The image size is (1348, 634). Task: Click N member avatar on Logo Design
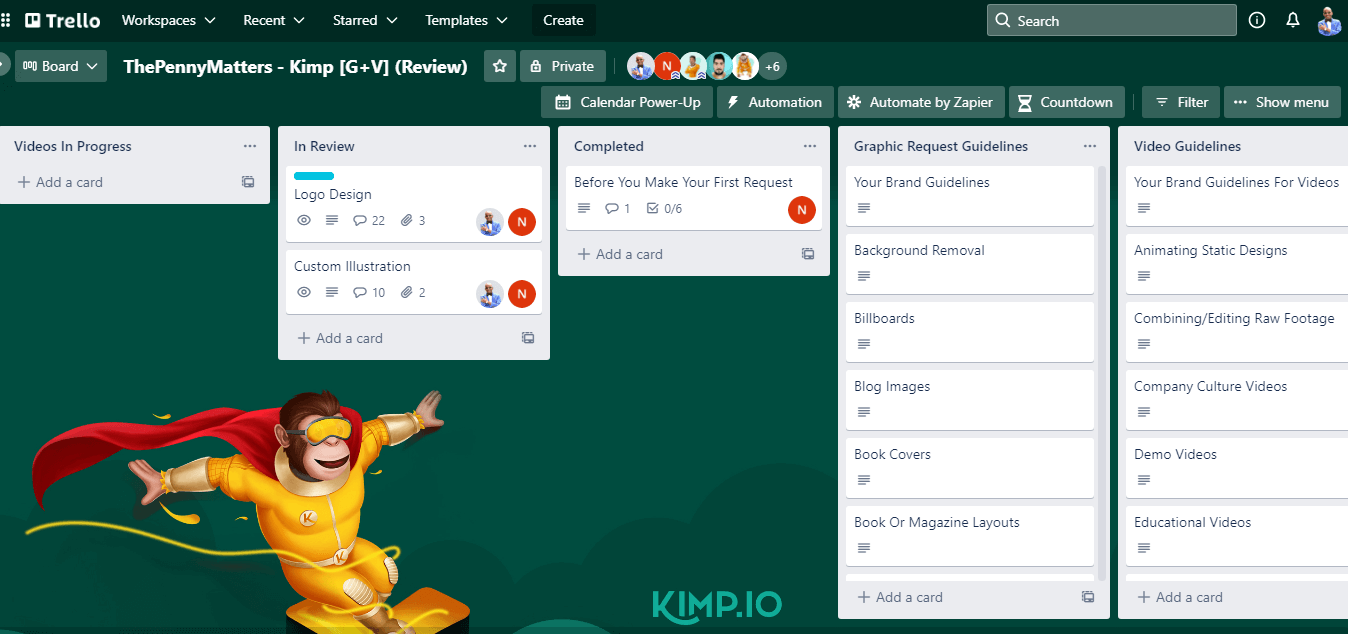point(522,222)
